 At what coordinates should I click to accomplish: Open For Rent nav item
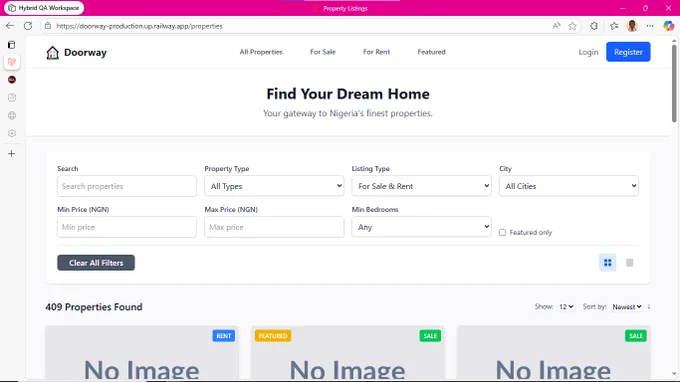click(376, 52)
